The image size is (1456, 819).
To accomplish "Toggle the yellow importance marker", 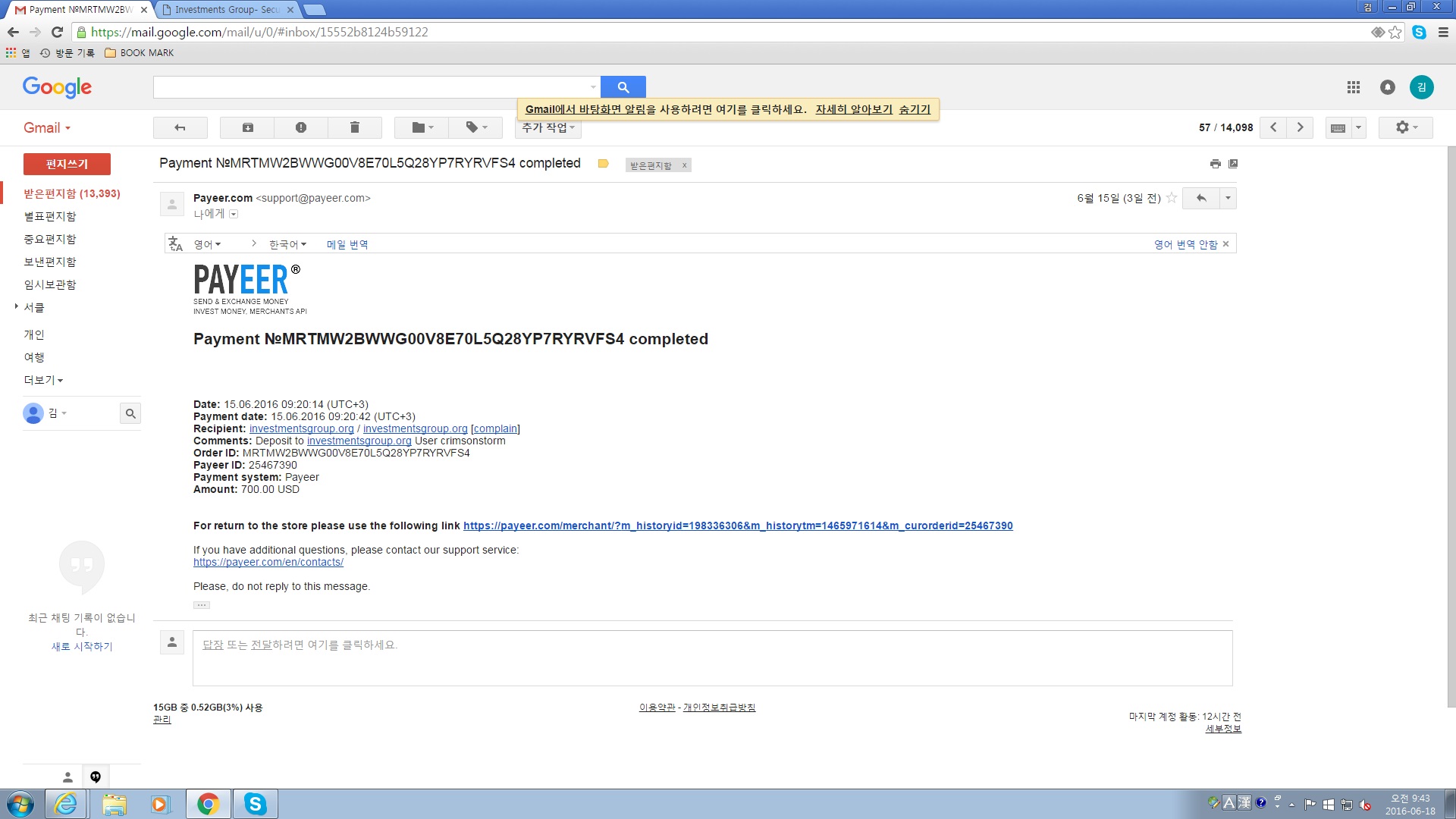I will click(604, 164).
